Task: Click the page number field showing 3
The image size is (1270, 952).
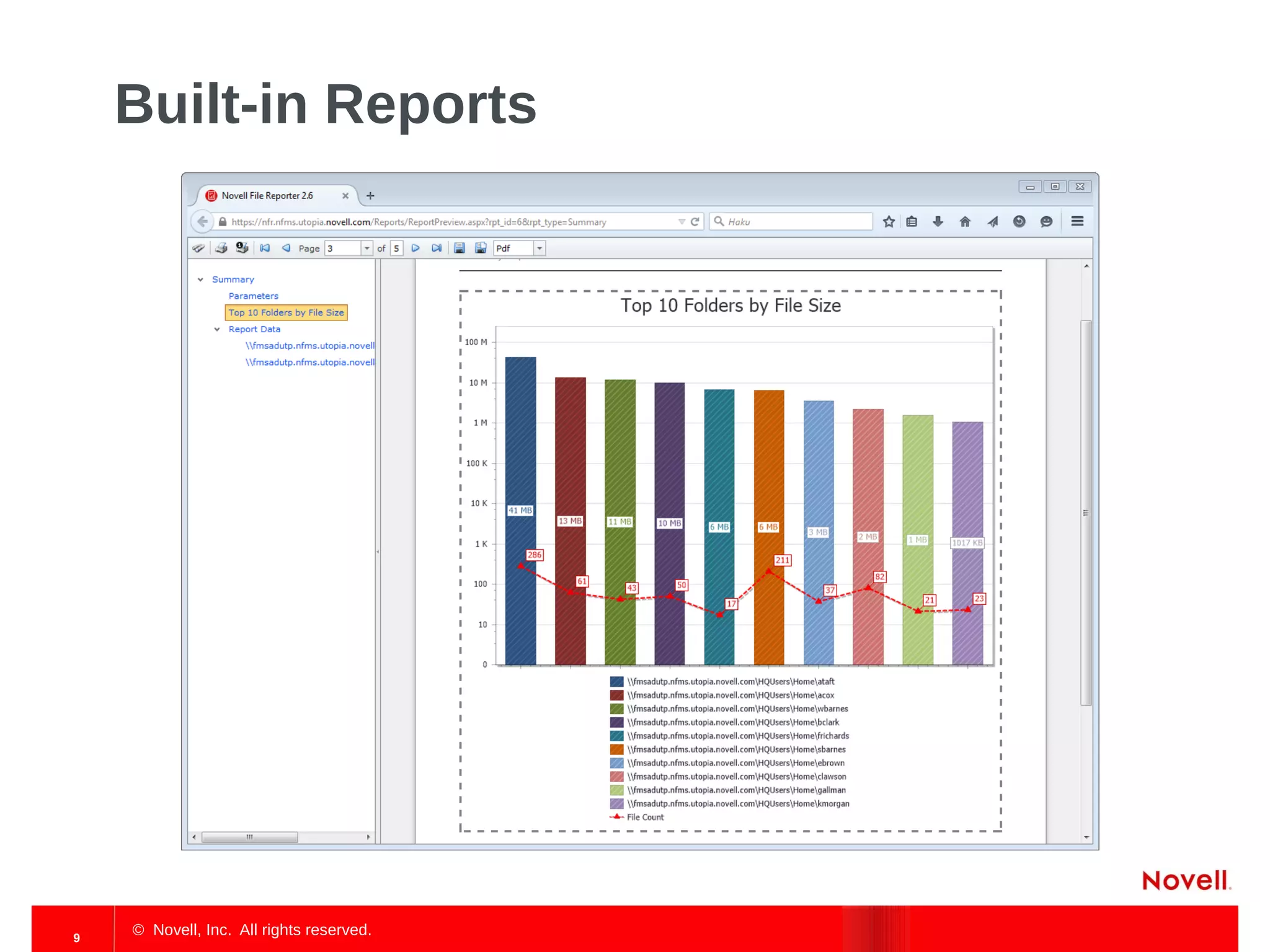Action: 343,249
